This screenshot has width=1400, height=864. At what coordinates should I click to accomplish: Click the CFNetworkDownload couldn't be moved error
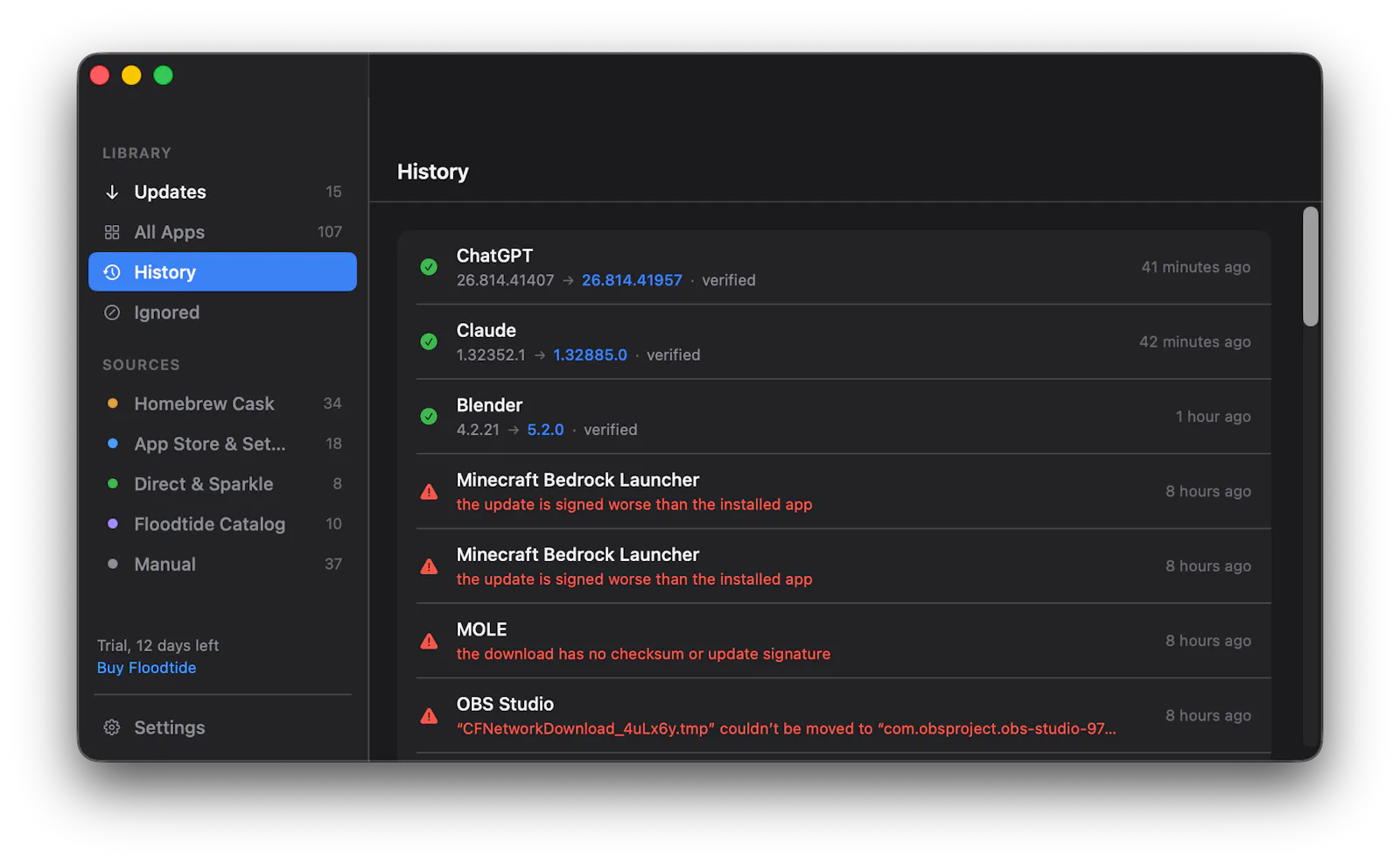[787, 728]
